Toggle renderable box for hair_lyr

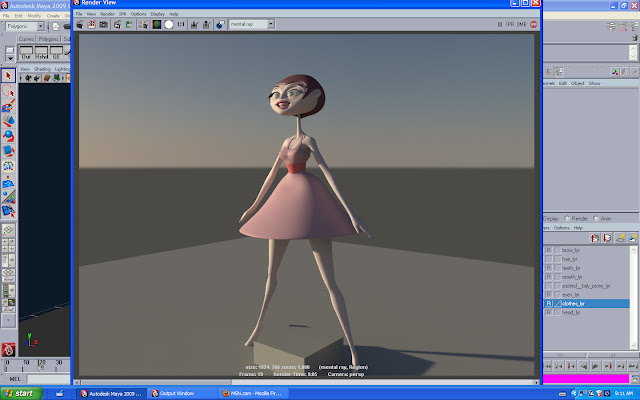point(549,259)
